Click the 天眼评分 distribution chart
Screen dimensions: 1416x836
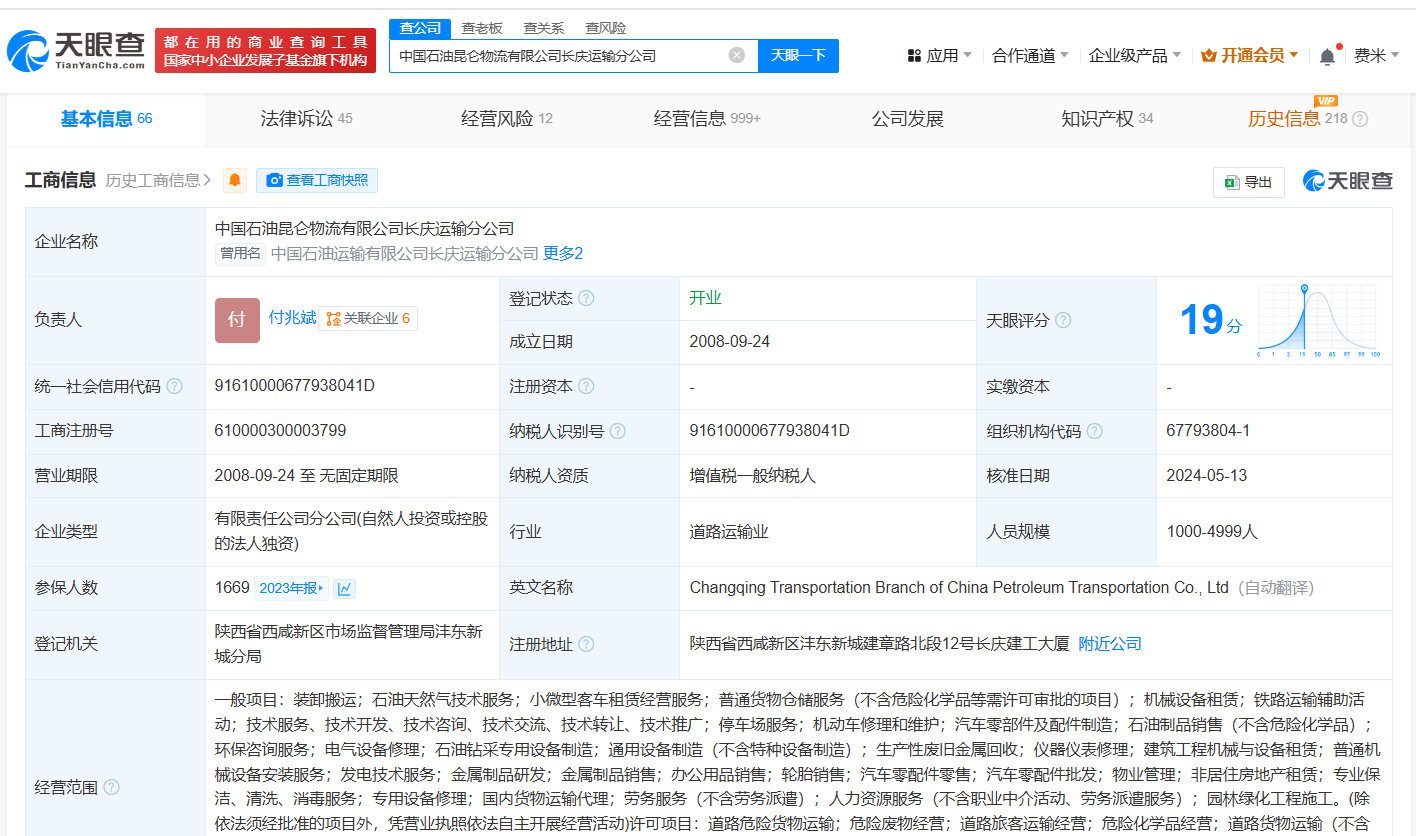pyautogui.click(x=1318, y=321)
